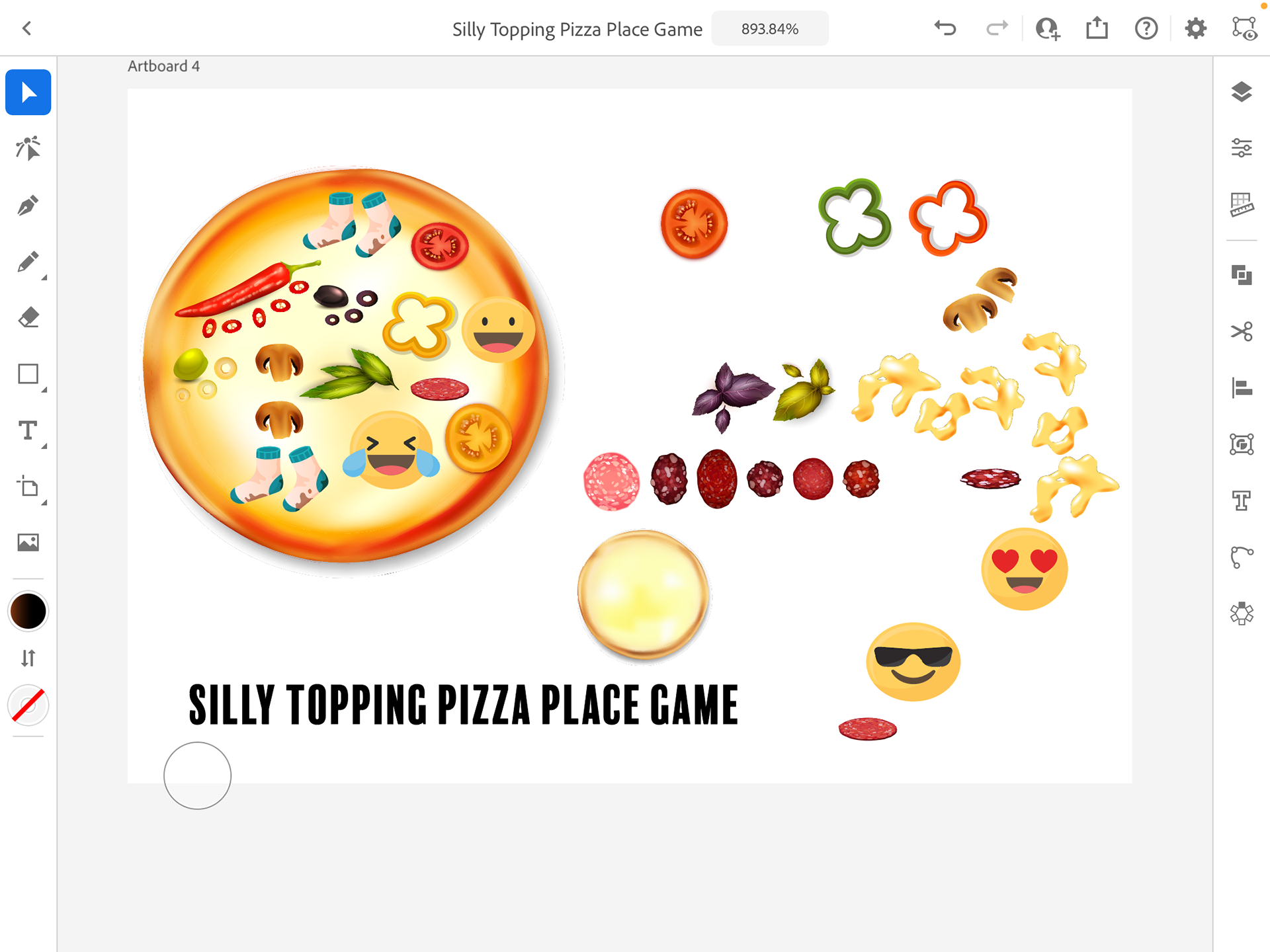
Task: Select the Pen tool
Action: pos(28,206)
